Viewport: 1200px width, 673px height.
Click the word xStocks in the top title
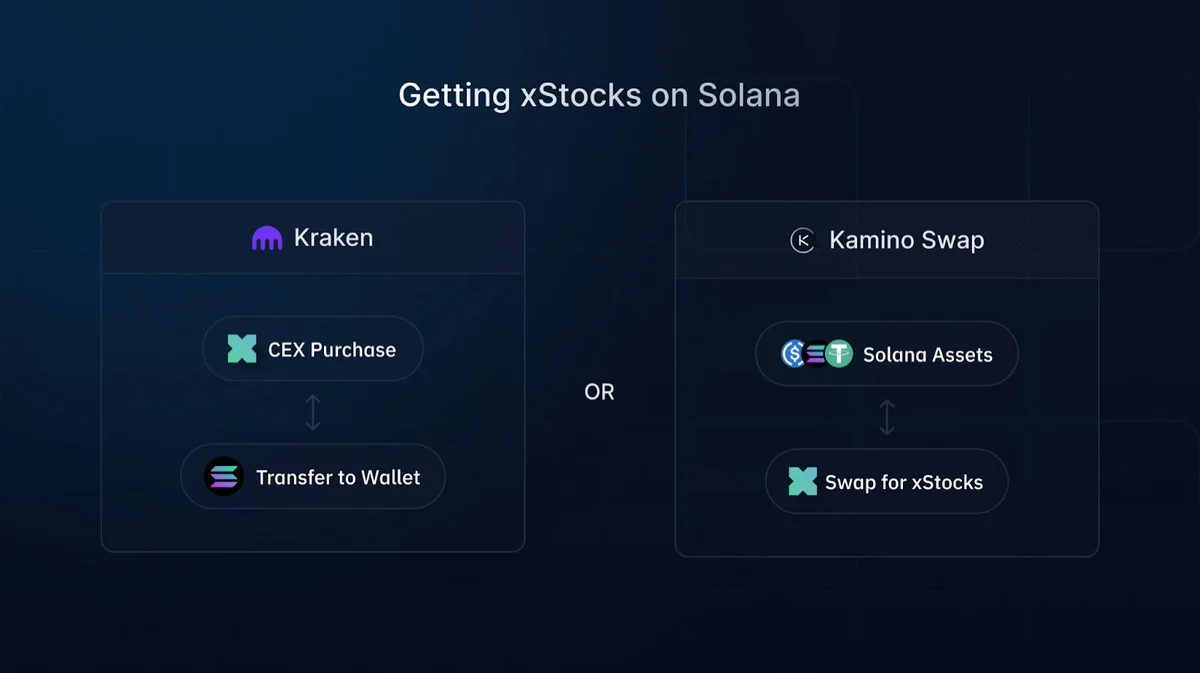pyautogui.click(x=581, y=95)
